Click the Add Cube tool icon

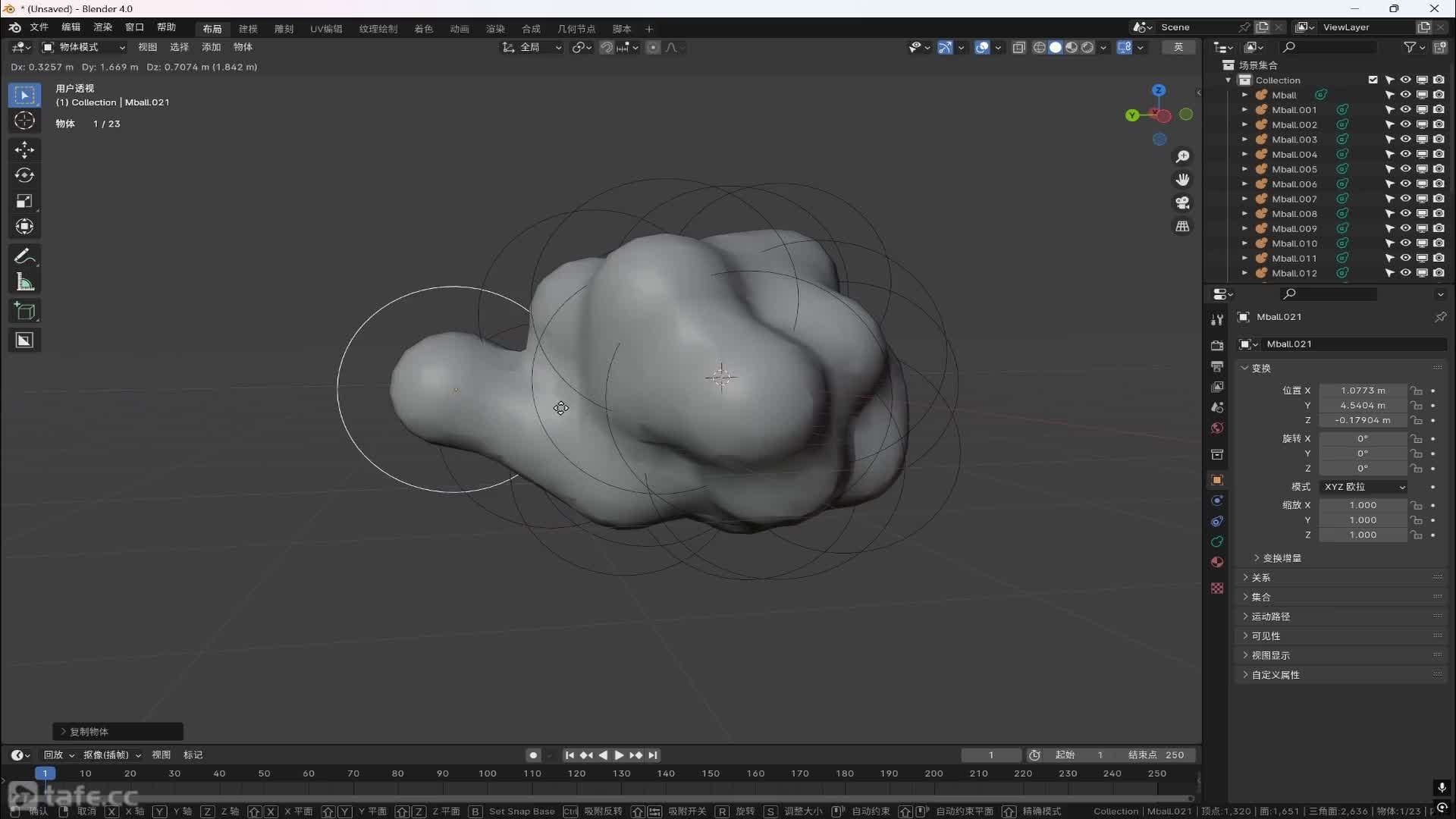(x=24, y=312)
